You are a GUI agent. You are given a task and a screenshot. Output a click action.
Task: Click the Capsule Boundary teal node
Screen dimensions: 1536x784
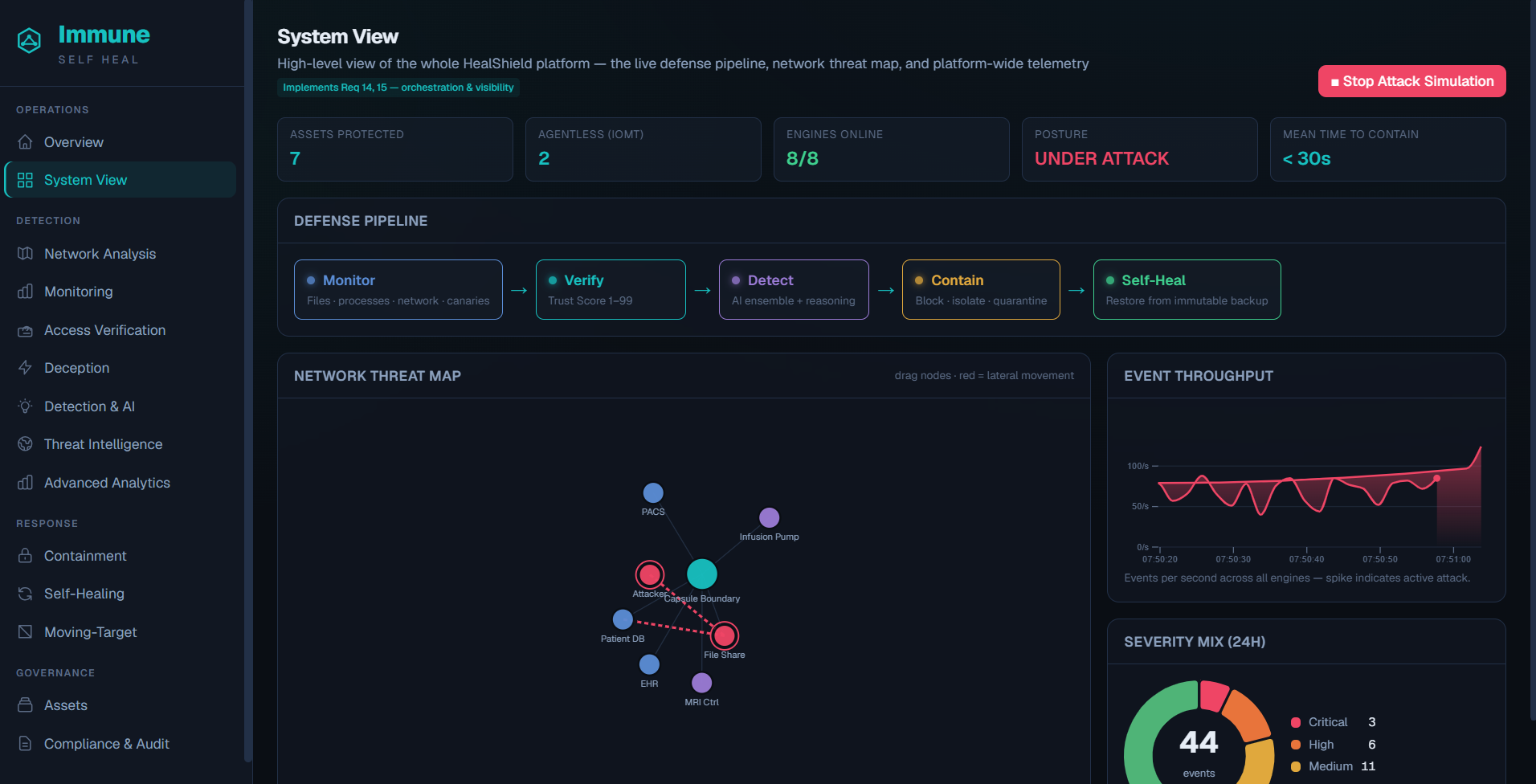pos(702,574)
